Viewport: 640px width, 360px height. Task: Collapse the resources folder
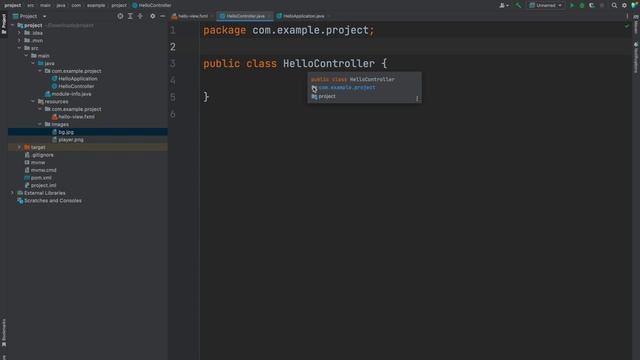[33, 101]
